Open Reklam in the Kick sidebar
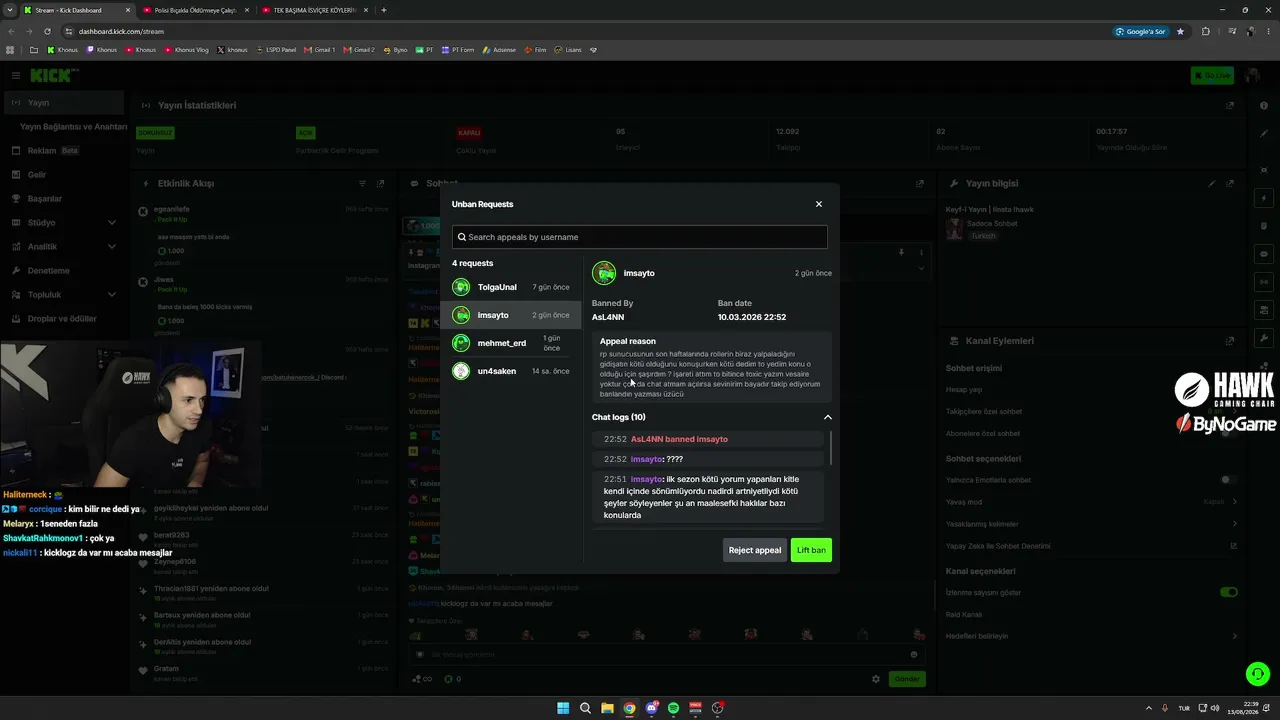 click(x=62, y=151)
